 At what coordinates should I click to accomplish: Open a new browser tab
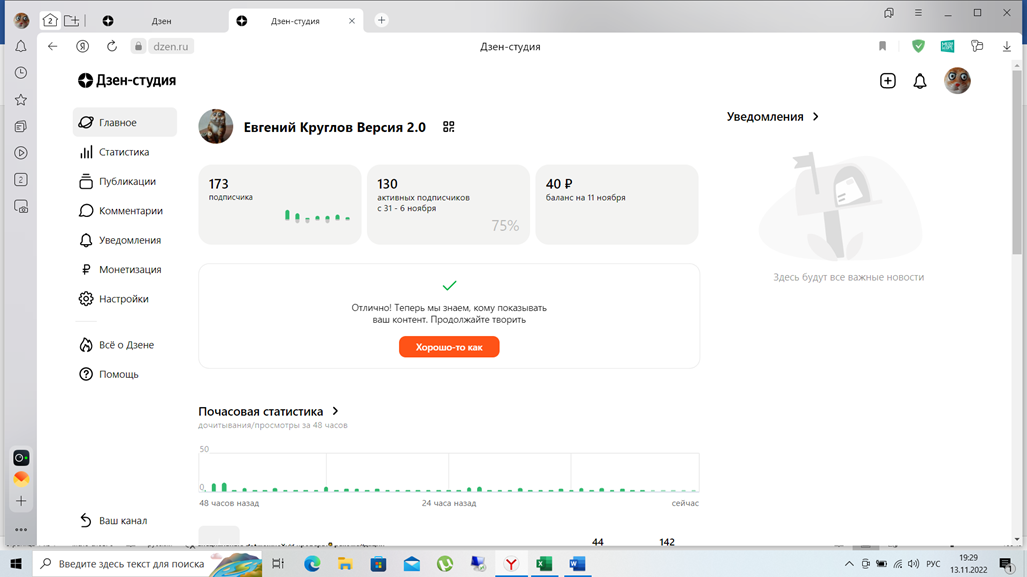tap(381, 20)
